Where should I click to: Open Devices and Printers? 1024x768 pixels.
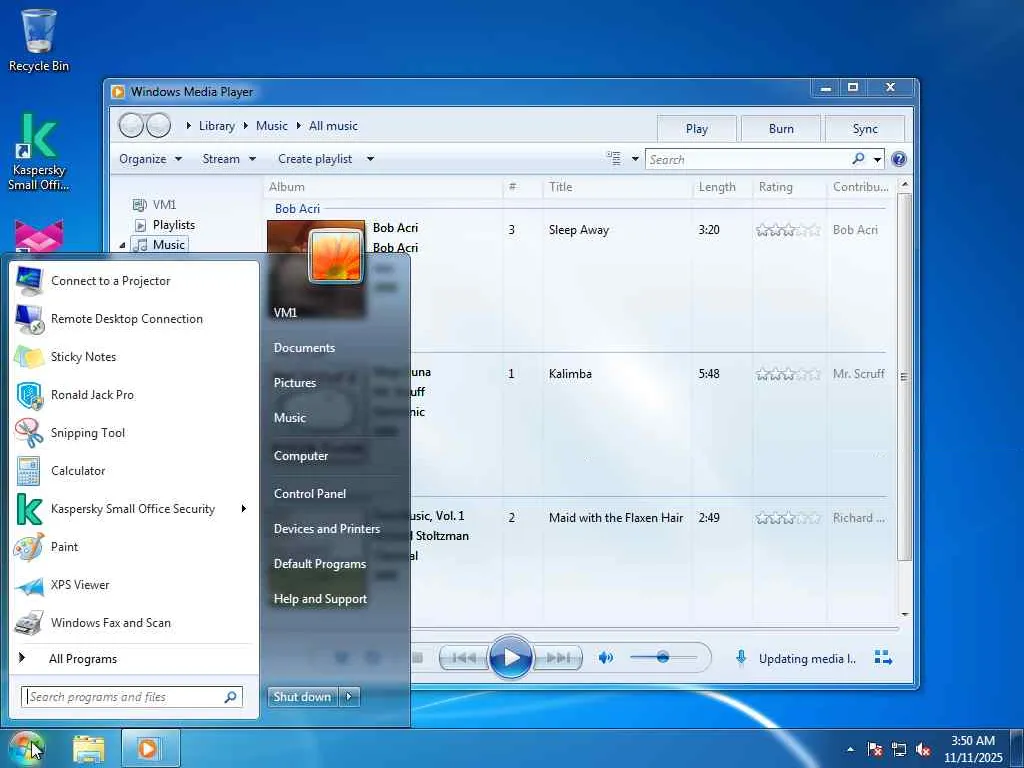(x=327, y=529)
